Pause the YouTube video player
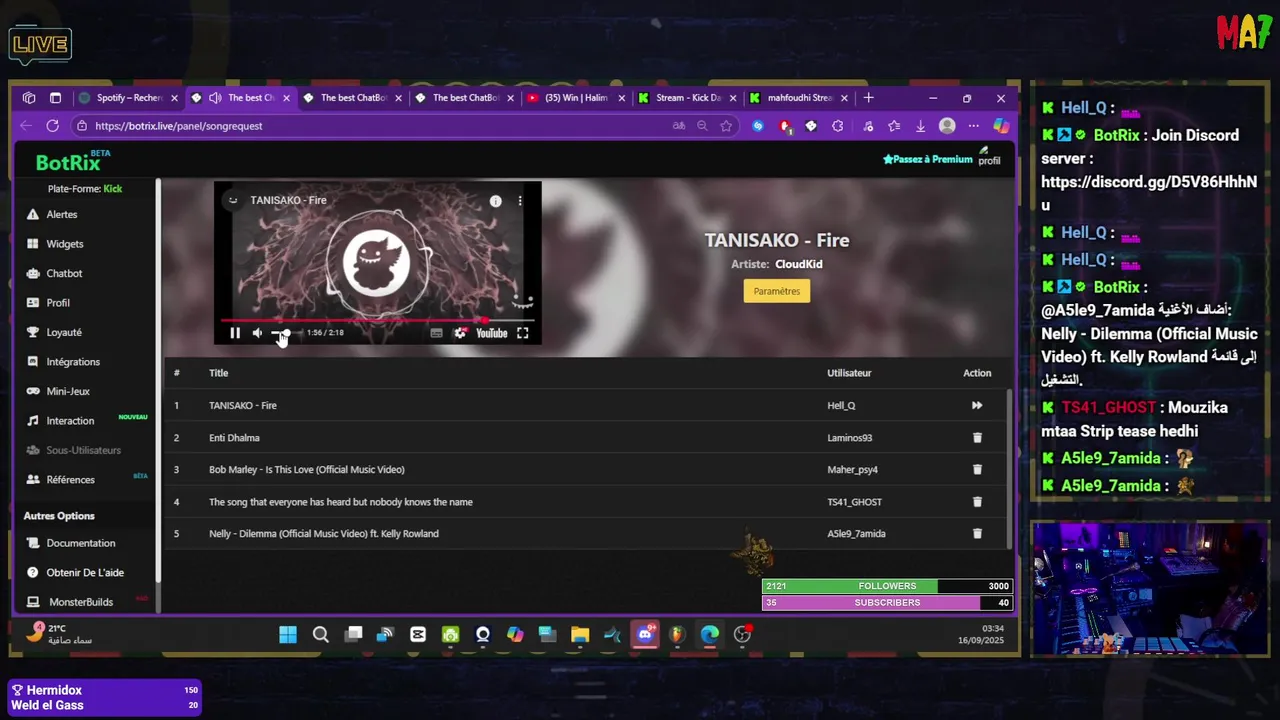 pos(235,333)
